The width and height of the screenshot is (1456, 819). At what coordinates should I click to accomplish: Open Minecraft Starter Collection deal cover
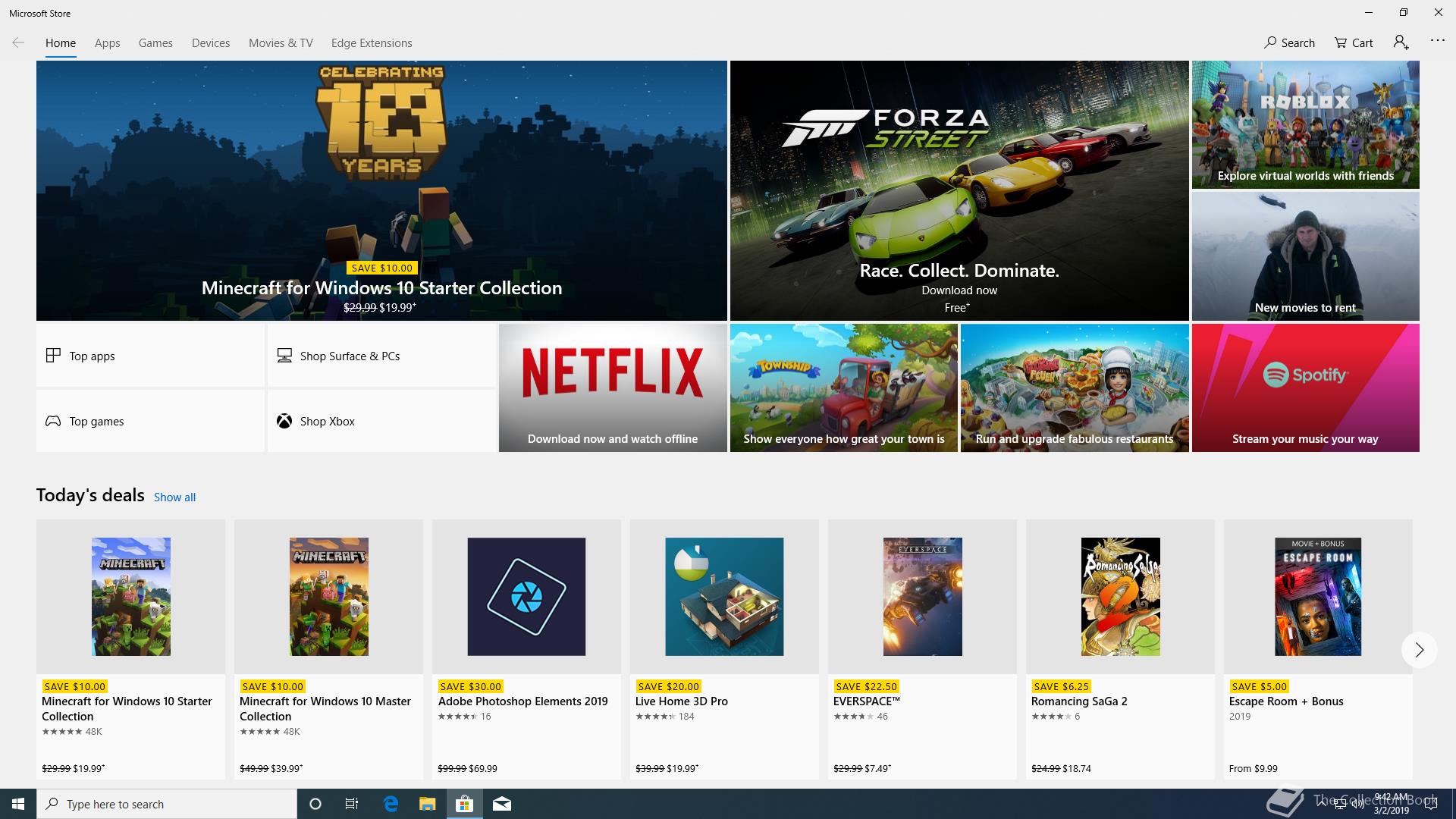point(131,597)
